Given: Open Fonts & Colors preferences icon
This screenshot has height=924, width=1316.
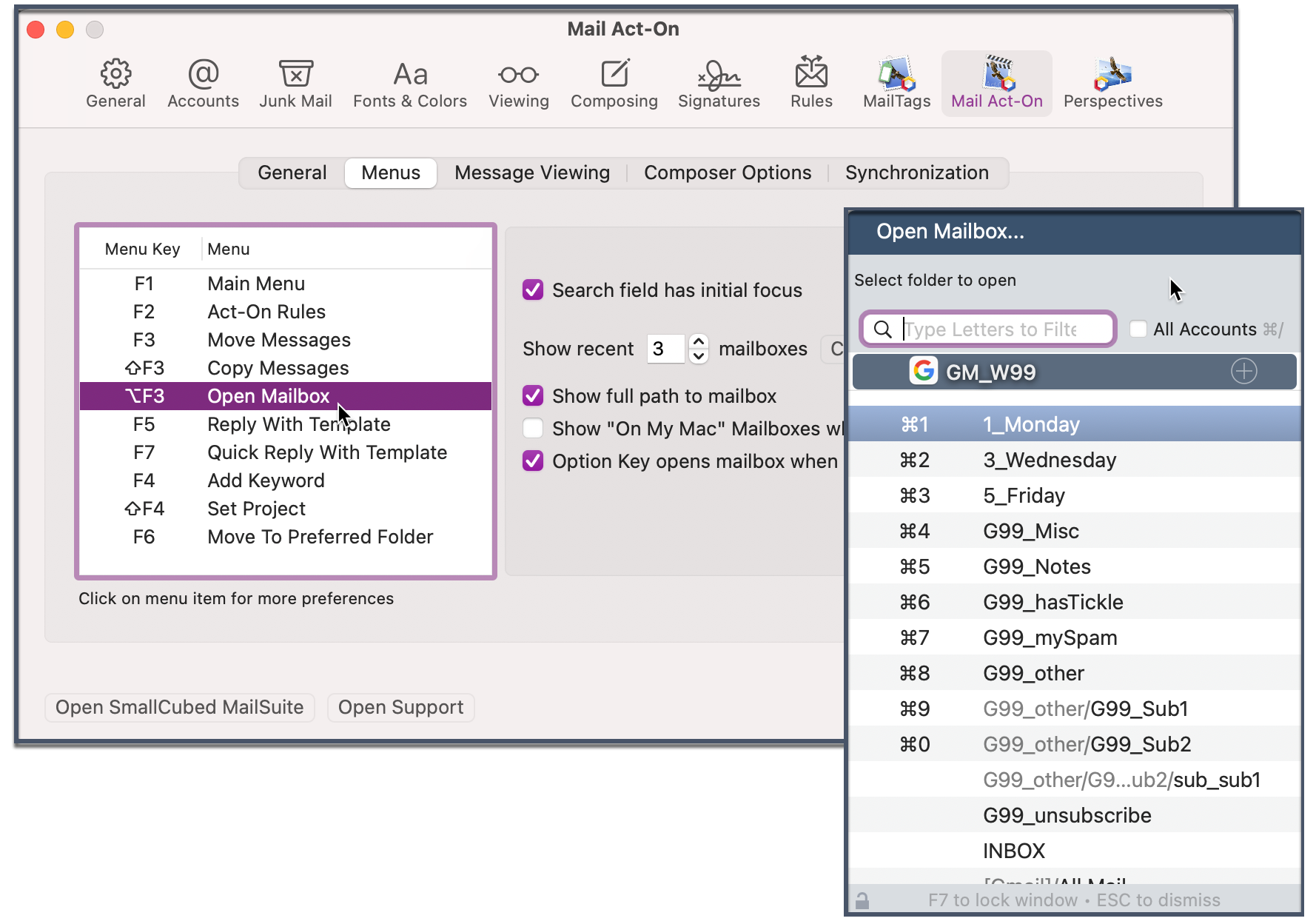Looking at the screenshot, I should coord(410,74).
